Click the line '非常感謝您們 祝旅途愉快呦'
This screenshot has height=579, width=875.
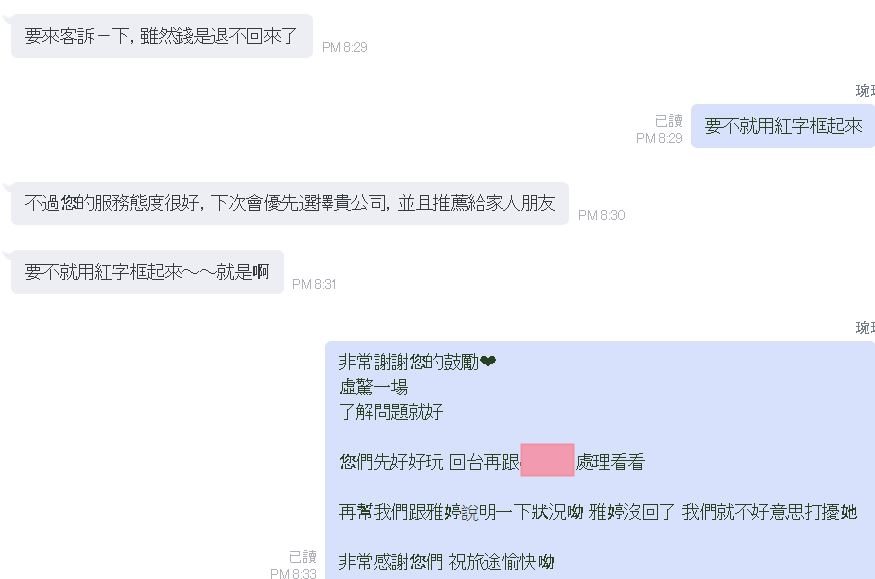click(x=446, y=561)
